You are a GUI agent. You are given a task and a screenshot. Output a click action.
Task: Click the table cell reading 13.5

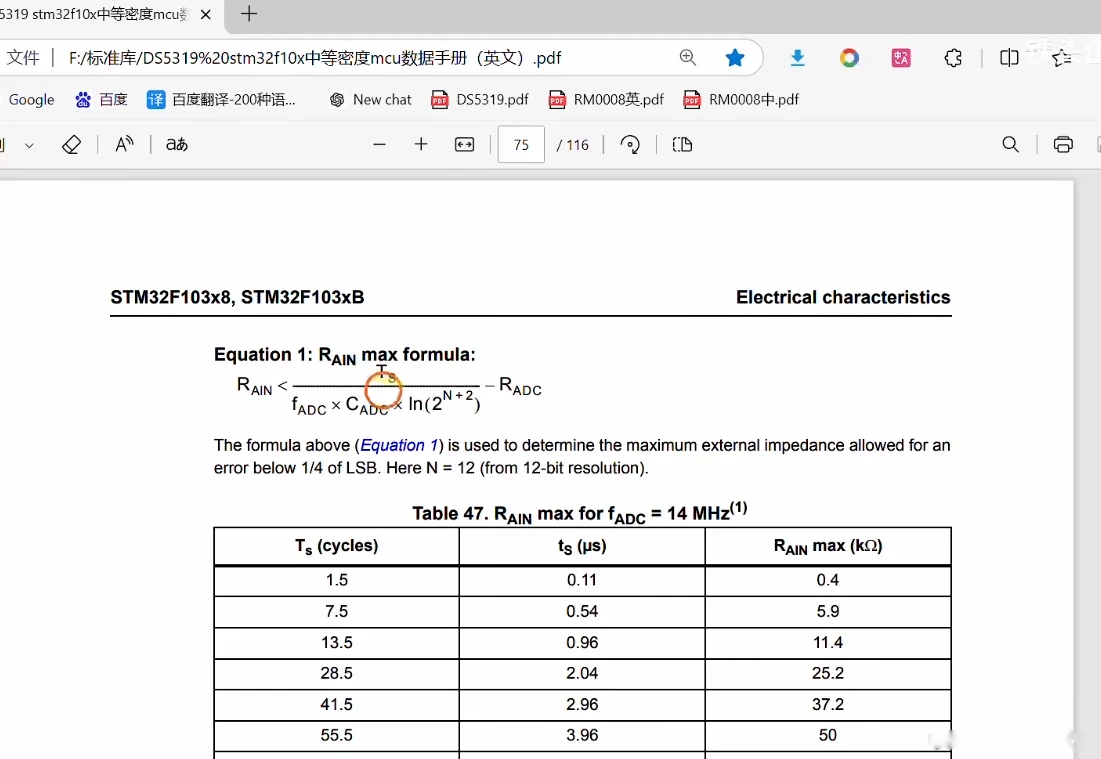pos(336,642)
